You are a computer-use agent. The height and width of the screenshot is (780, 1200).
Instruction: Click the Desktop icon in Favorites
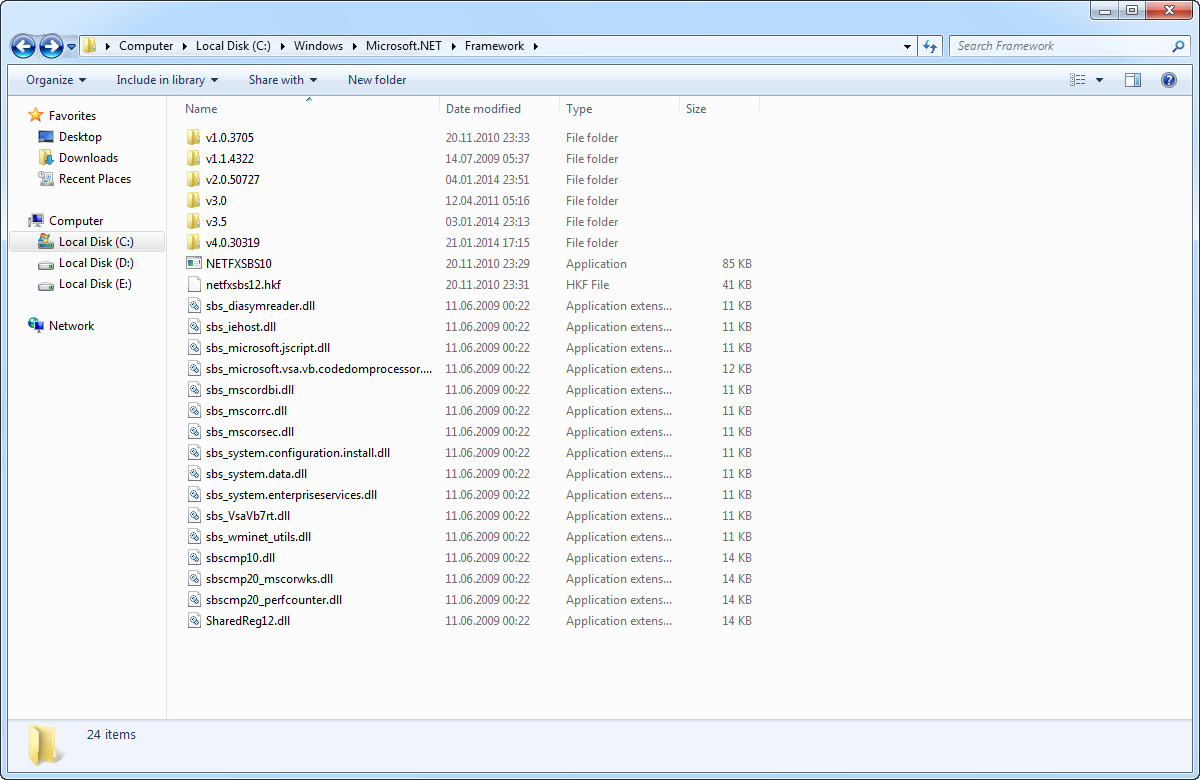coord(46,136)
